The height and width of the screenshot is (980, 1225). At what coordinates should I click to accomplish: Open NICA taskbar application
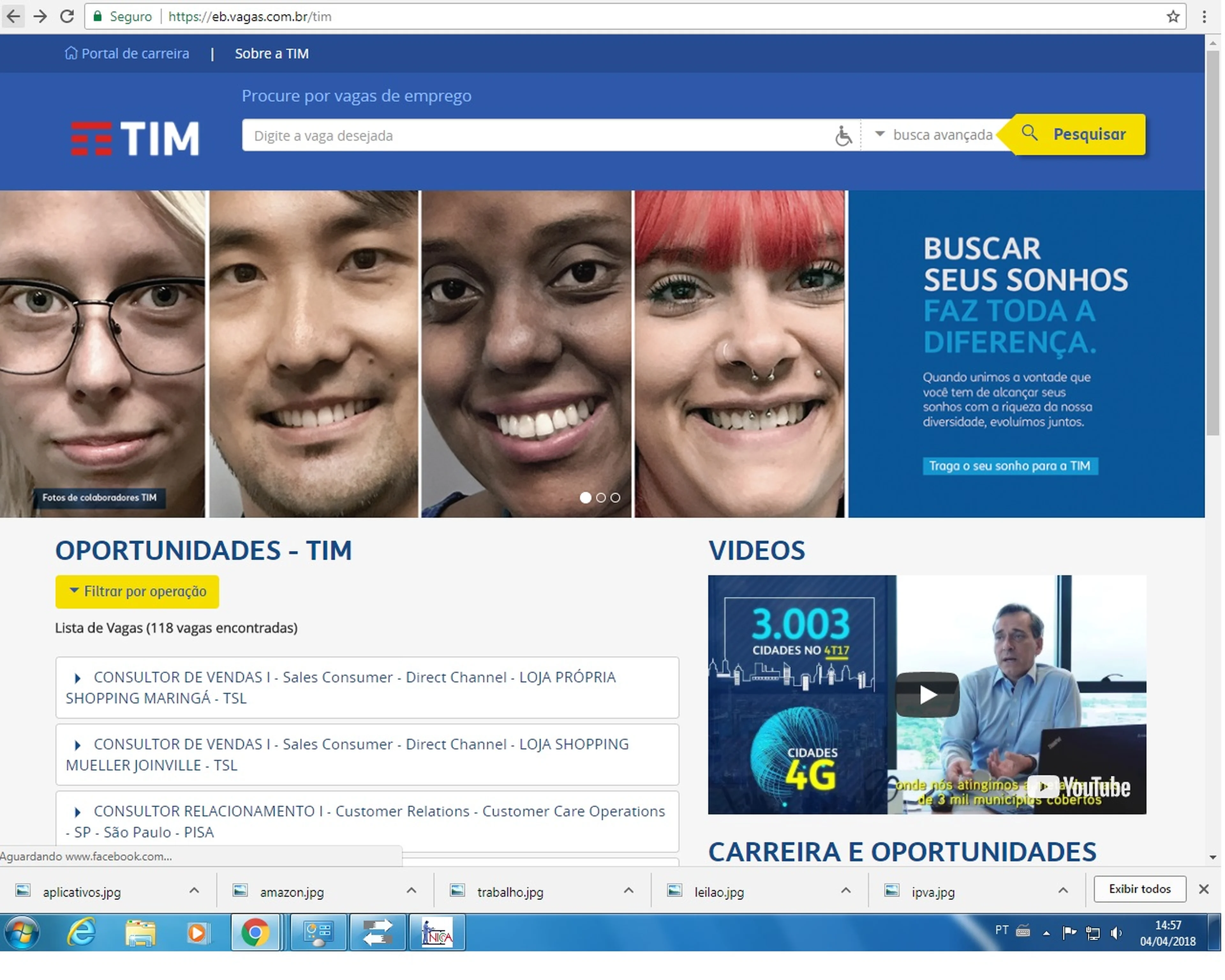(x=437, y=933)
